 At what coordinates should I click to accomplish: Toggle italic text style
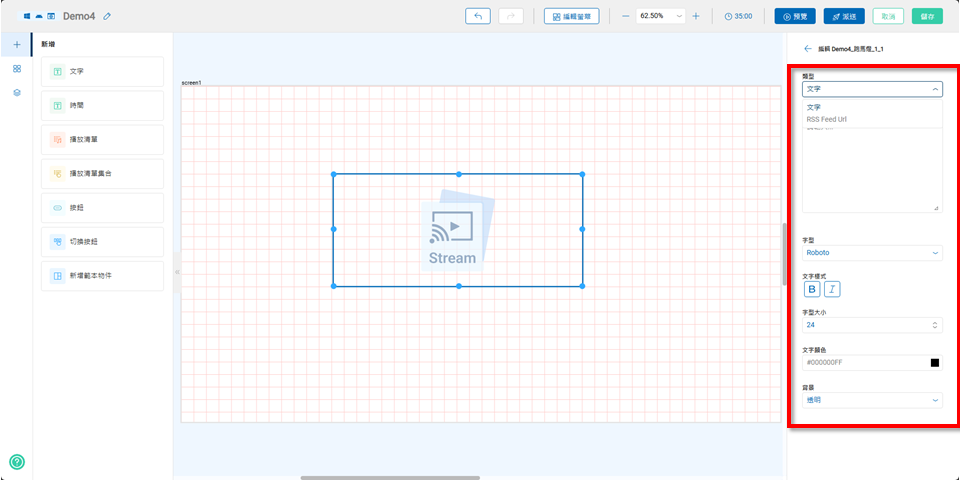pos(832,289)
